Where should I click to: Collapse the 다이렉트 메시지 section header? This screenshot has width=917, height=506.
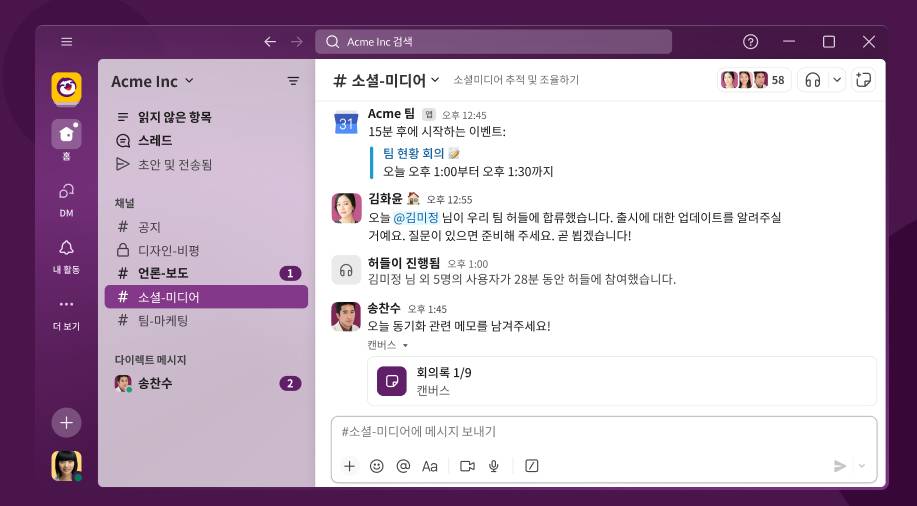pyautogui.click(x=150, y=360)
